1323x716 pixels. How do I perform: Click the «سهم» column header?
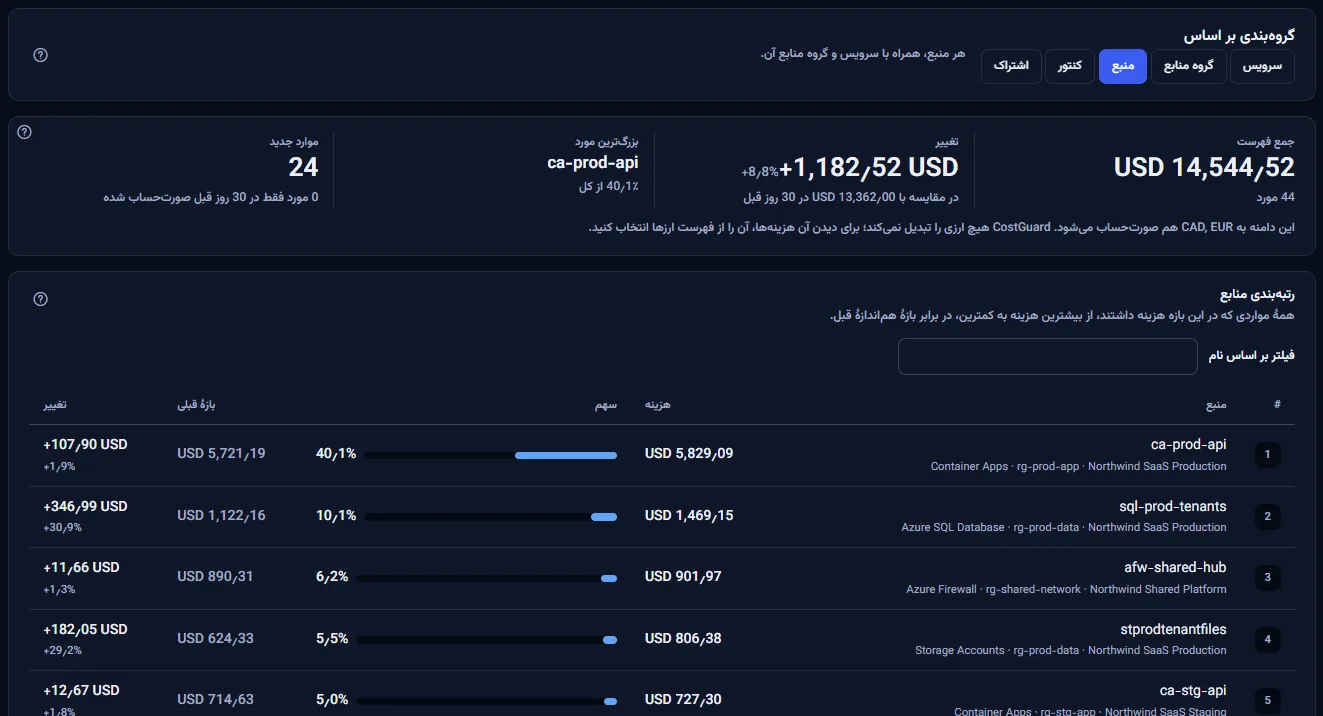(606, 405)
